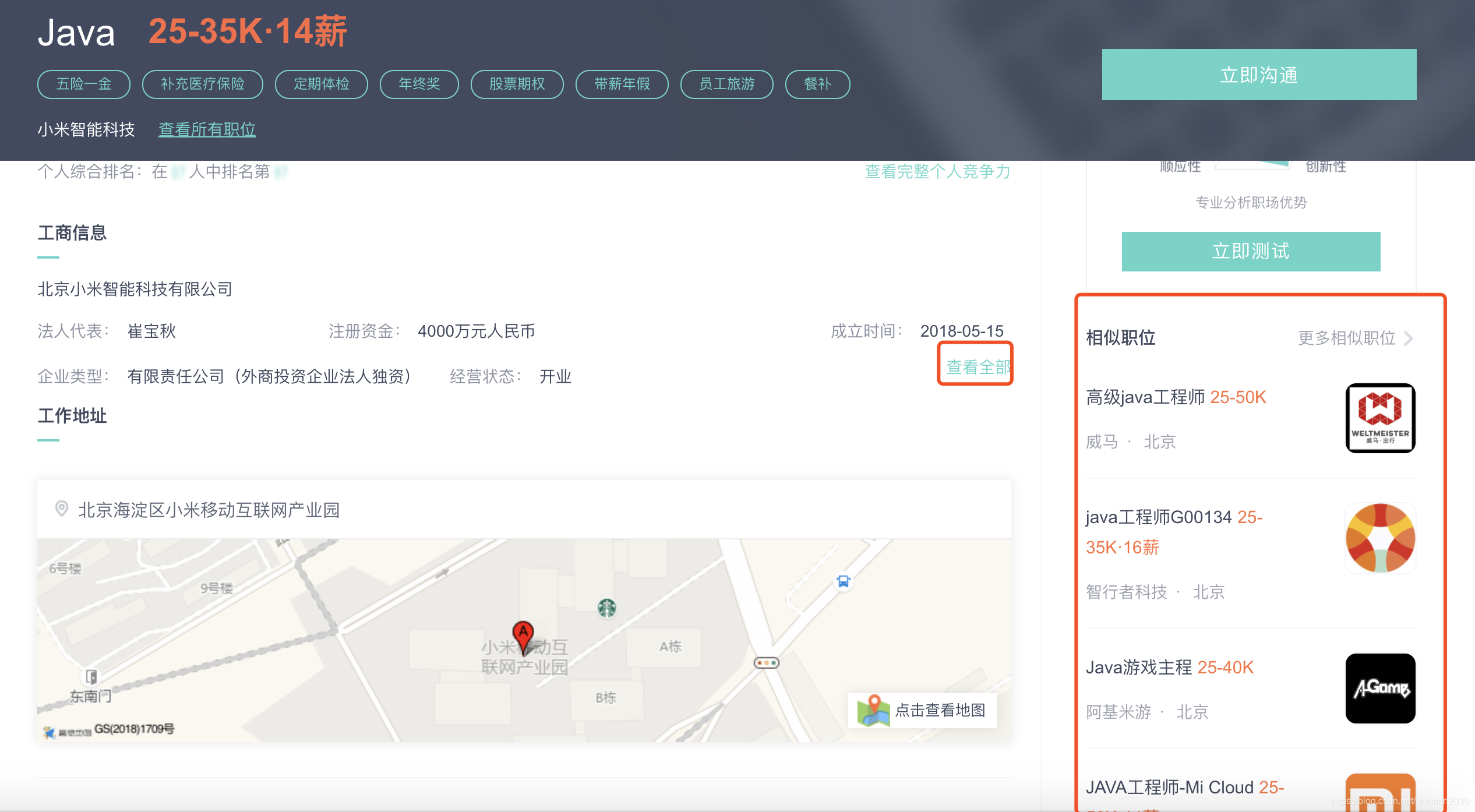This screenshot has width=1475, height=812.
Task: Click the 立即沟通 button
Action: 1259,75
